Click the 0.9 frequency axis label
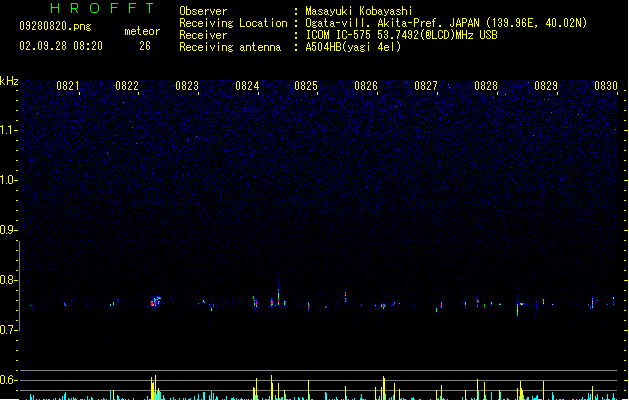This screenshot has height=400, width=629. (x=9, y=230)
